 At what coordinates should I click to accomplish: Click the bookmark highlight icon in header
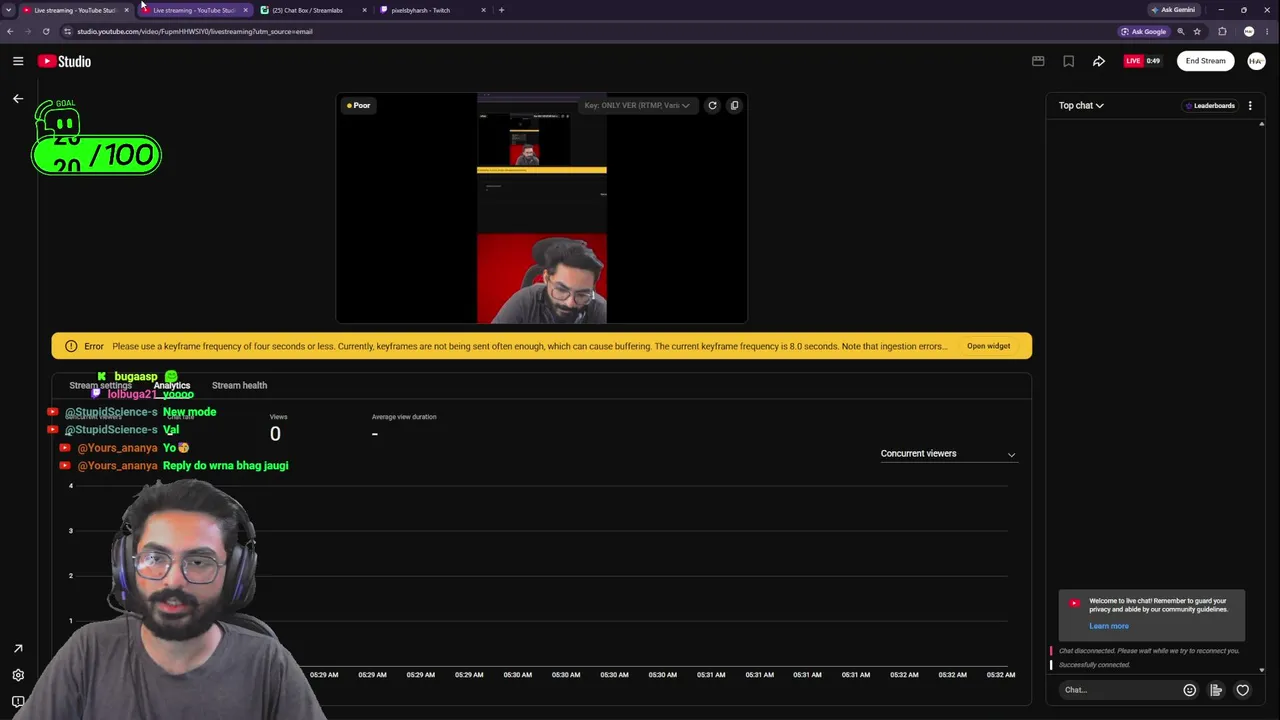click(1068, 61)
